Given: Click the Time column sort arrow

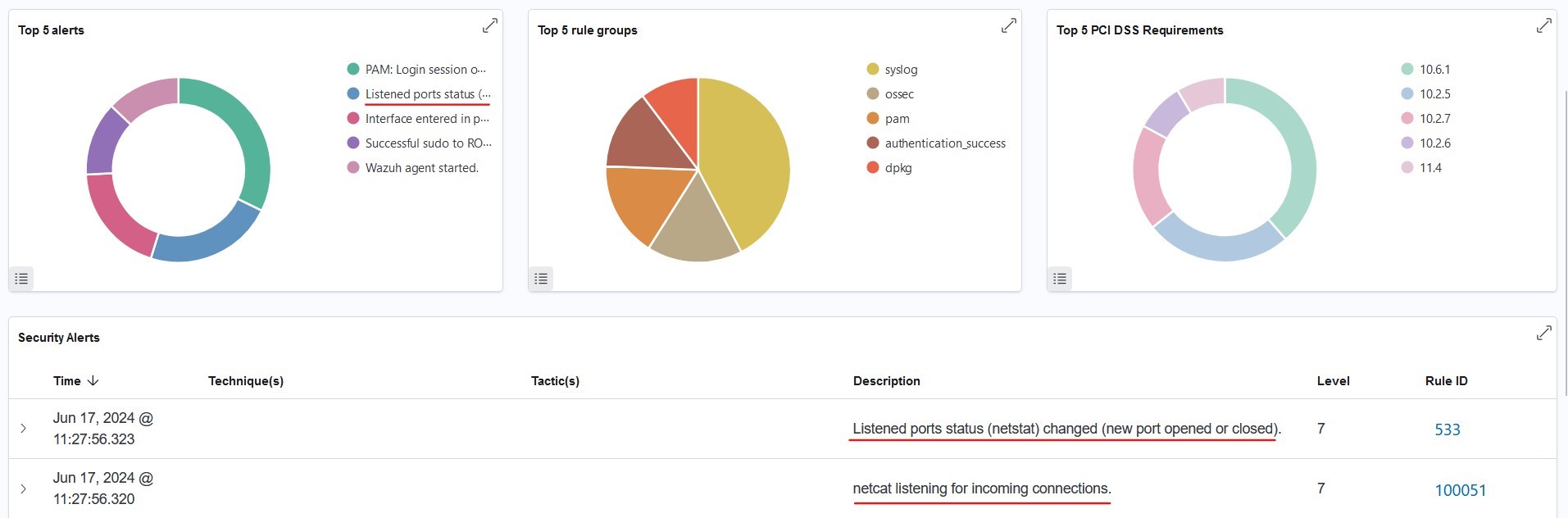Looking at the screenshot, I should [x=93, y=380].
